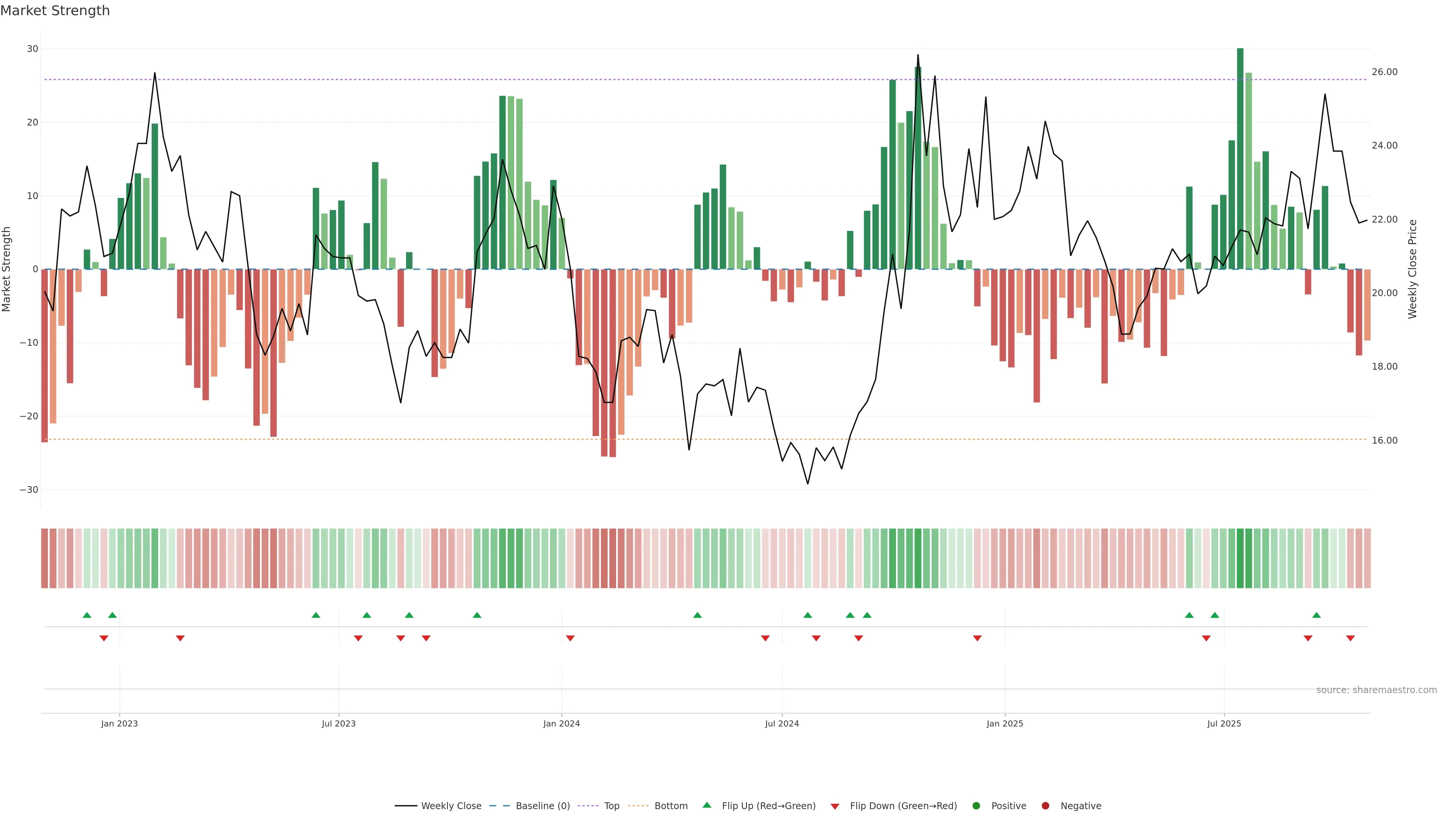Click the Jul 2024 x-axis label
The height and width of the screenshot is (819, 1456).
coord(782,723)
